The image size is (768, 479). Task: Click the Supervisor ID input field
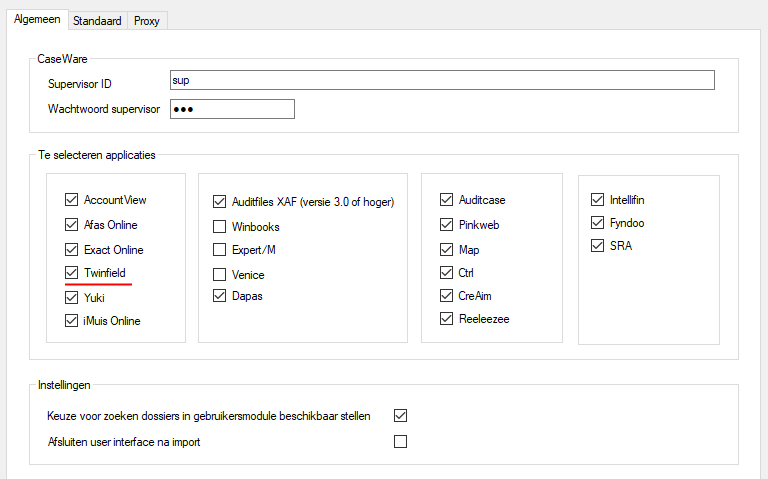tap(442, 80)
